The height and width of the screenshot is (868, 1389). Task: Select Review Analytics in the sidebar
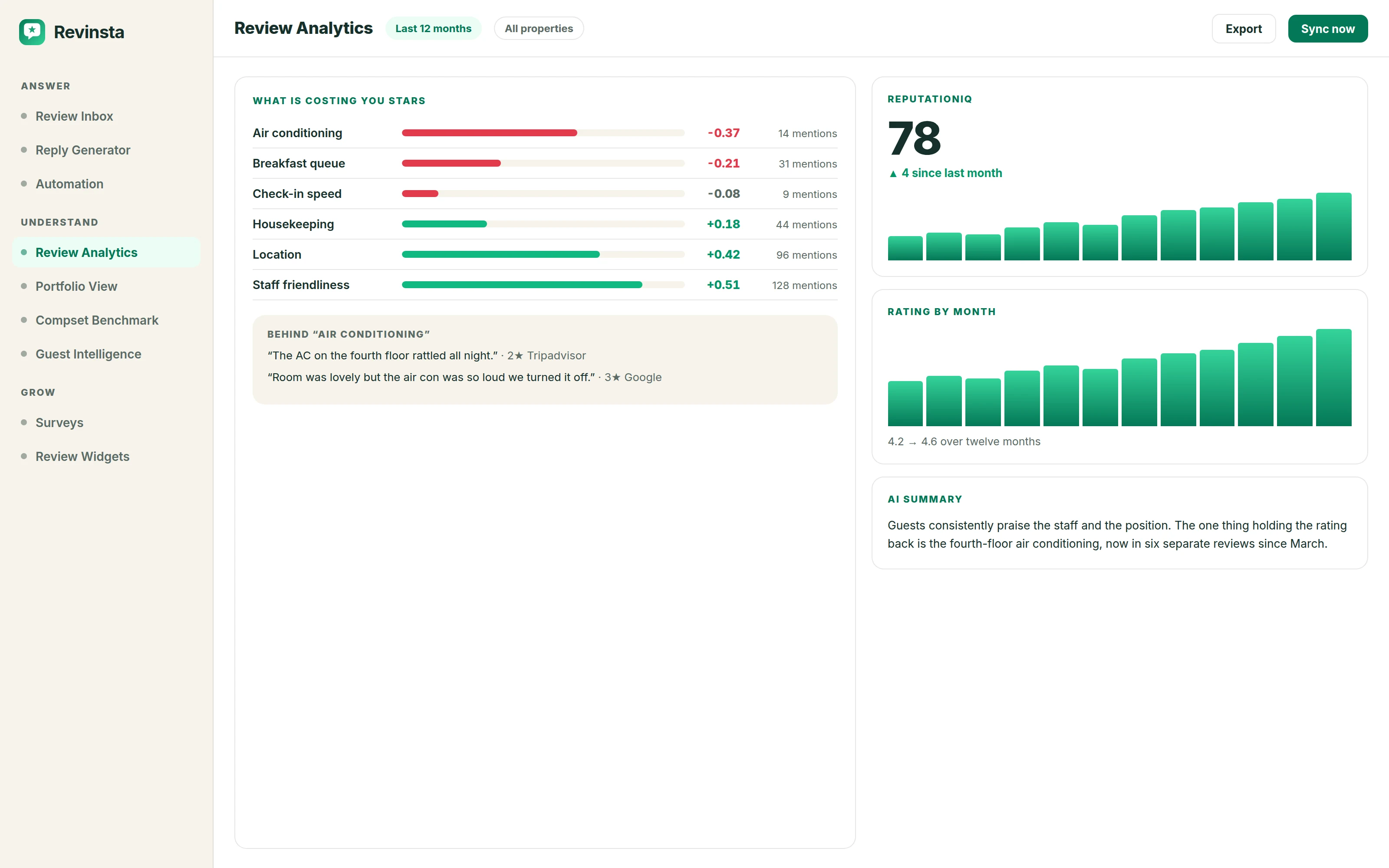pos(106,252)
